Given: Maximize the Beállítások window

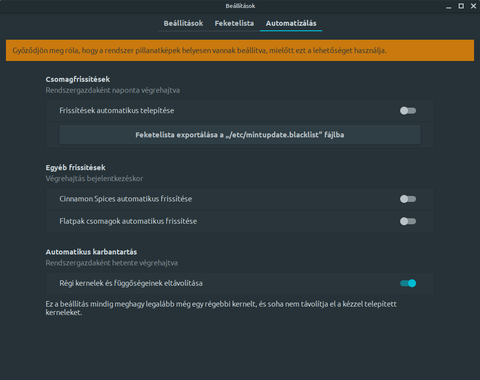Looking at the screenshot, I should [461, 6].
